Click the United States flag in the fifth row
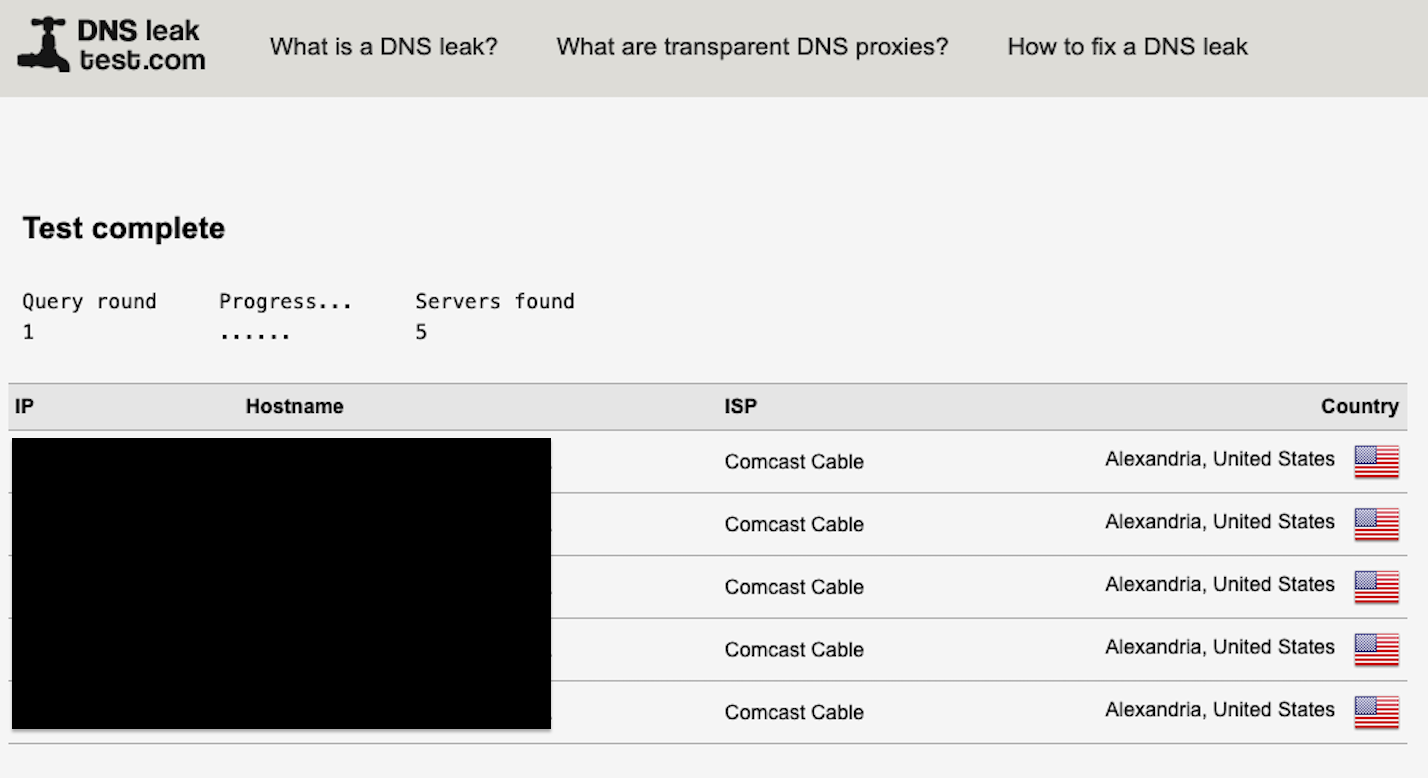Viewport: 1428px width, 778px height. [x=1376, y=711]
